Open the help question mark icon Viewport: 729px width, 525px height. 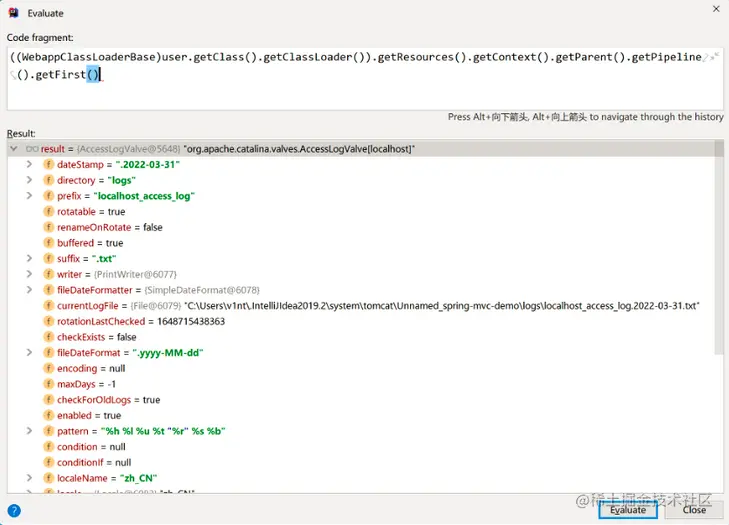pyautogui.click(x=14, y=511)
